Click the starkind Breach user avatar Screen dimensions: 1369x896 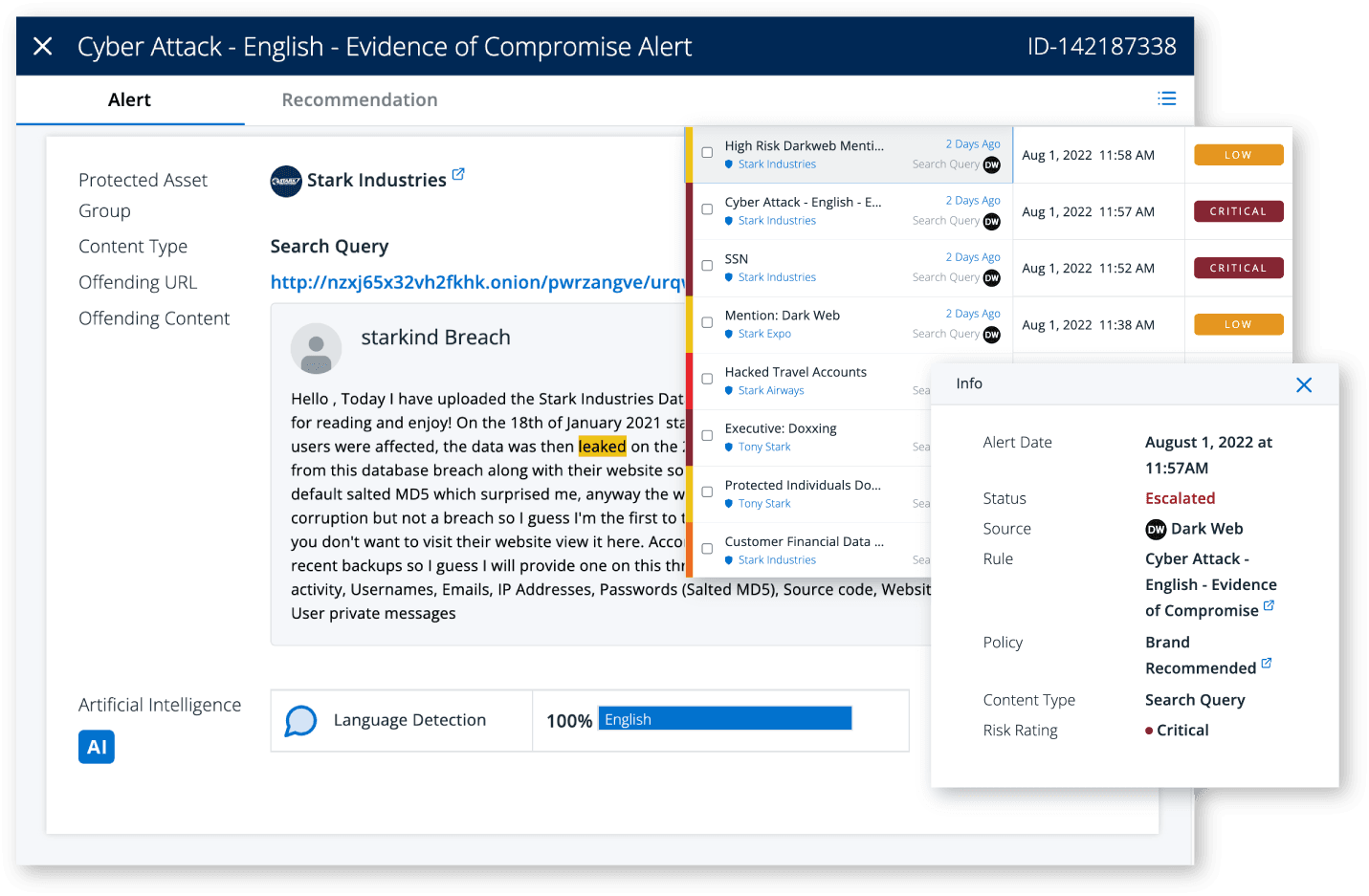tap(316, 348)
